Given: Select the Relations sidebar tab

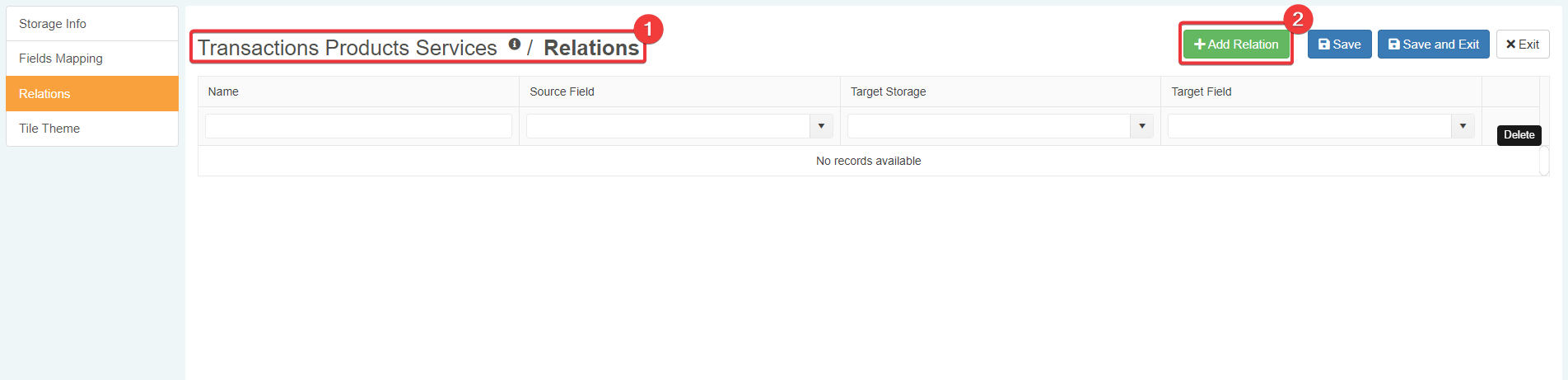Looking at the screenshot, I should (x=92, y=94).
